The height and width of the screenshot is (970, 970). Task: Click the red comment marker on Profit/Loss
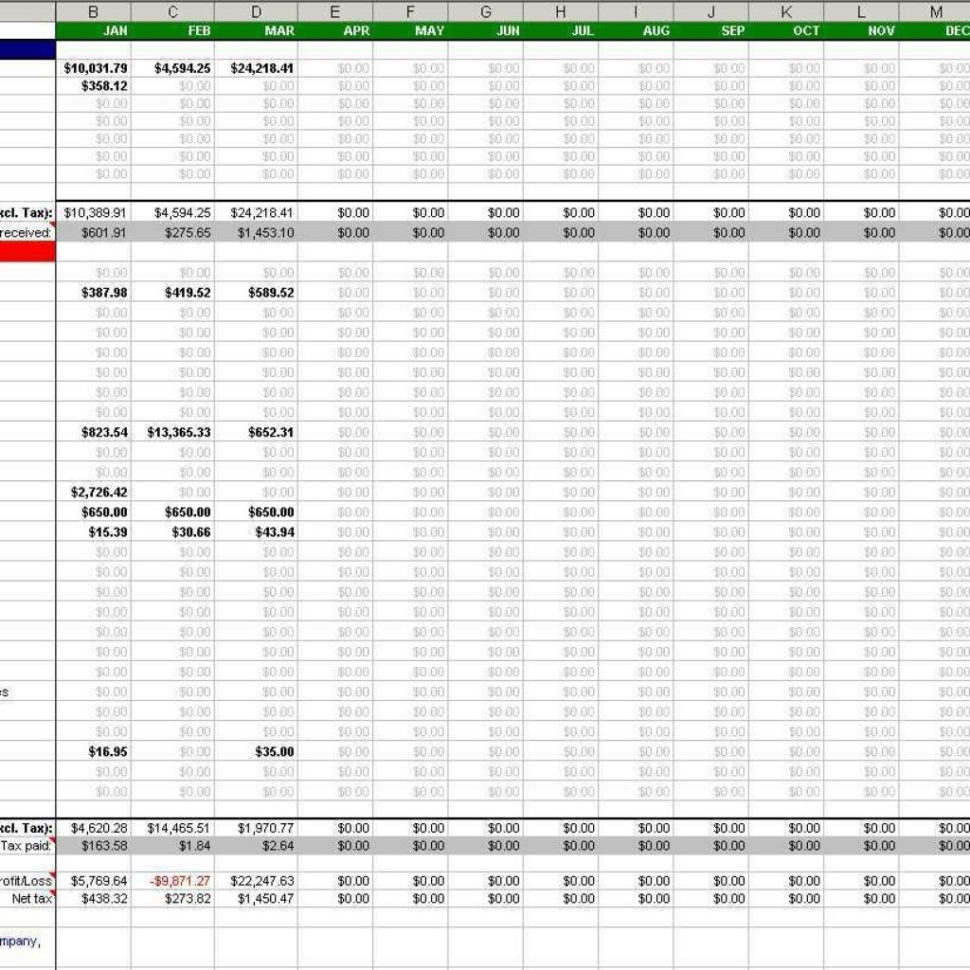[52, 874]
